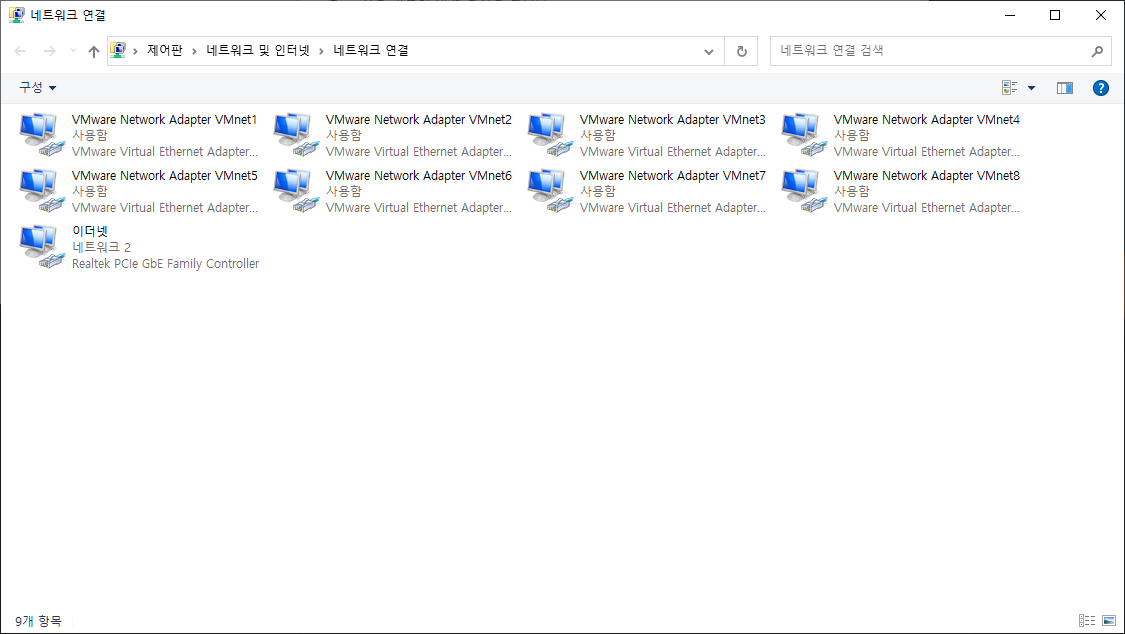Image resolution: width=1125 pixels, height=634 pixels.
Task: Click 네트워크 연결 breadcrumb
Action: (371, 50)
